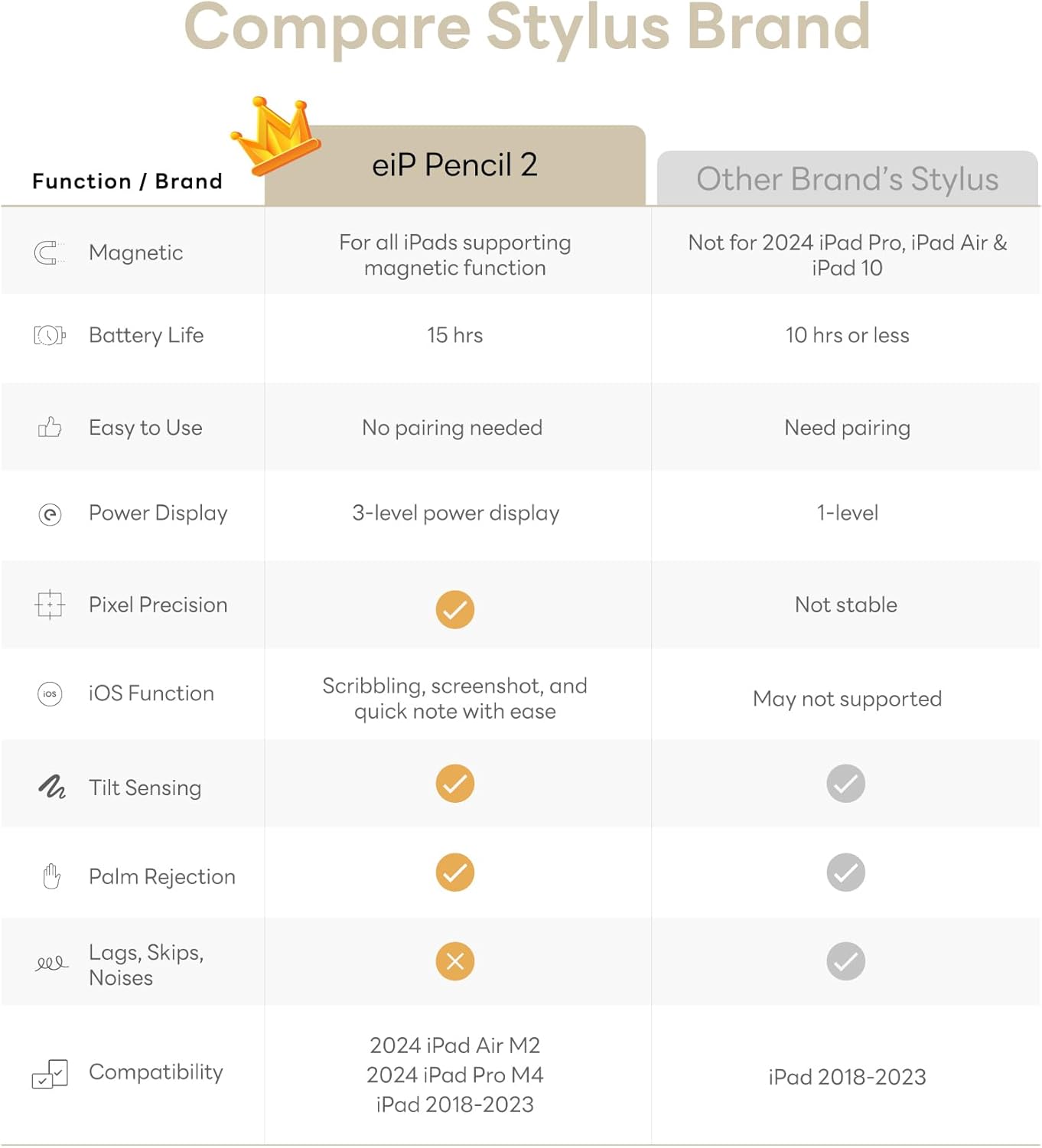Click the iOS Function circle icon
The image size is (1042, 1148).
50,693
